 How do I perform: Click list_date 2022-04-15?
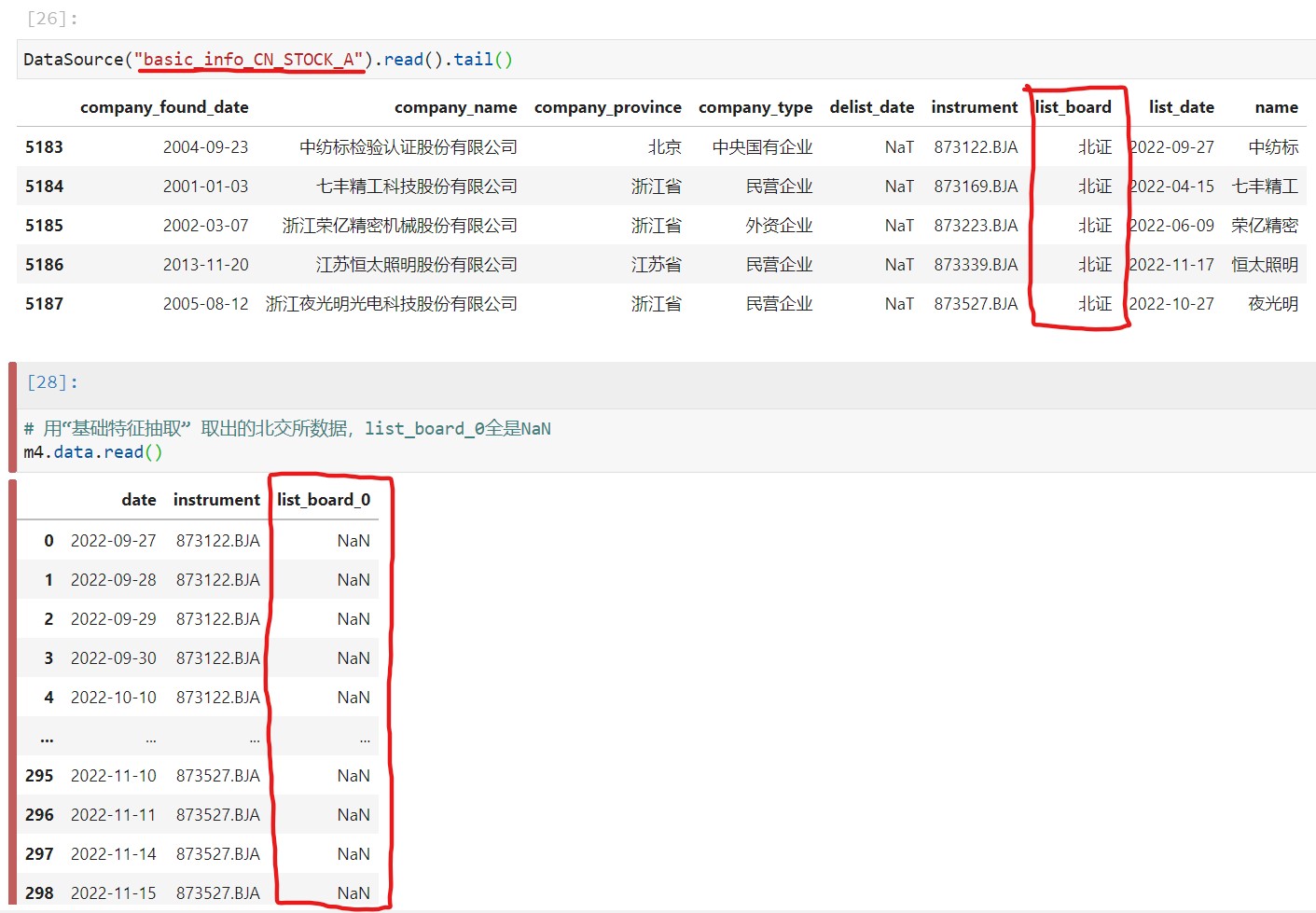point(1172,187)
